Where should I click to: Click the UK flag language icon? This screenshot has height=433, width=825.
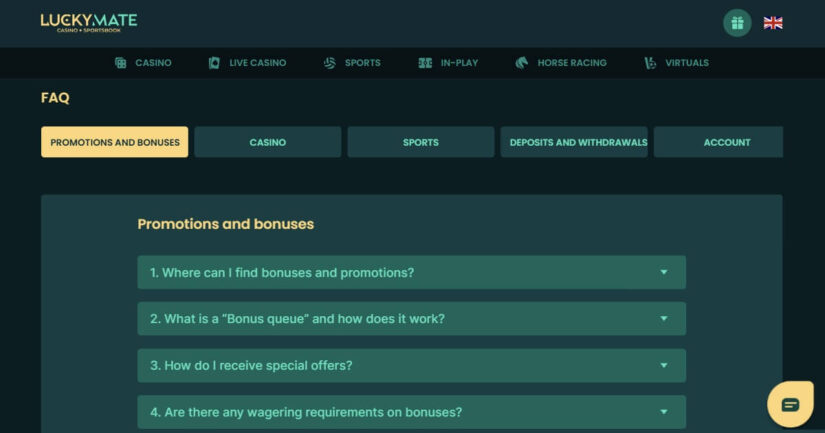point(773,22)
